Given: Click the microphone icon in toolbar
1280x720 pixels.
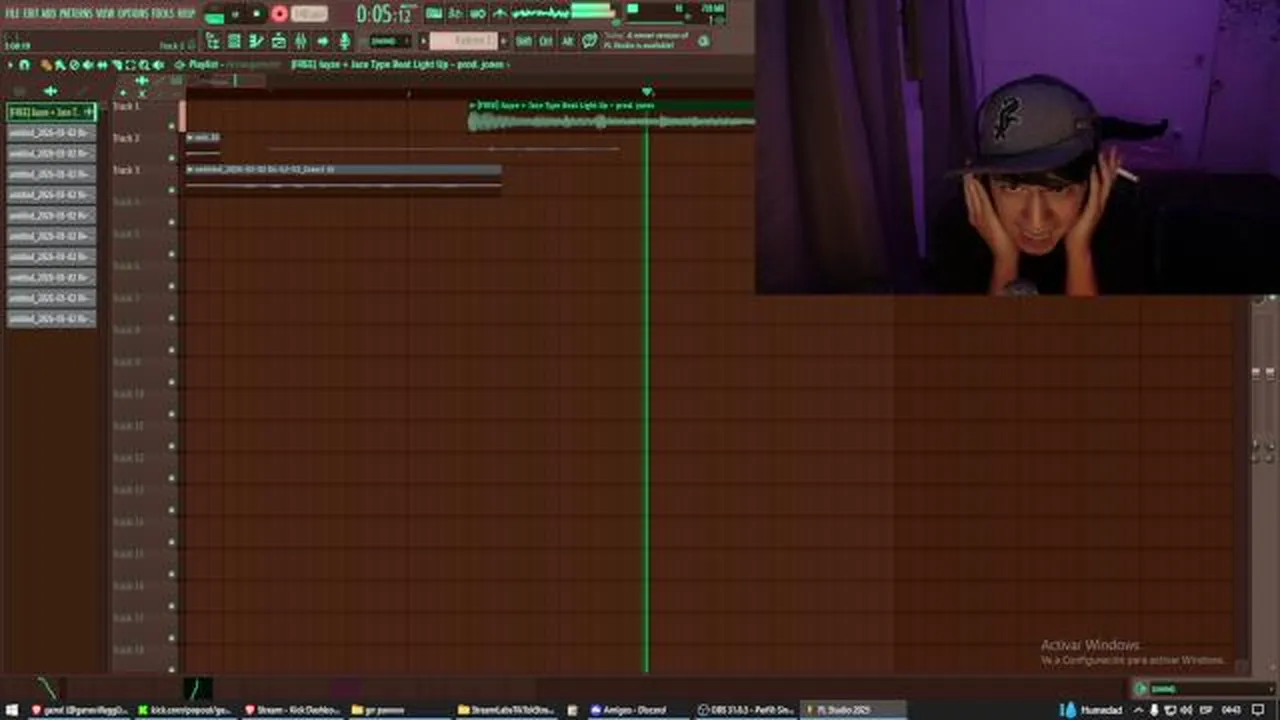Looking at the screenshot, I should click(345, 41).
